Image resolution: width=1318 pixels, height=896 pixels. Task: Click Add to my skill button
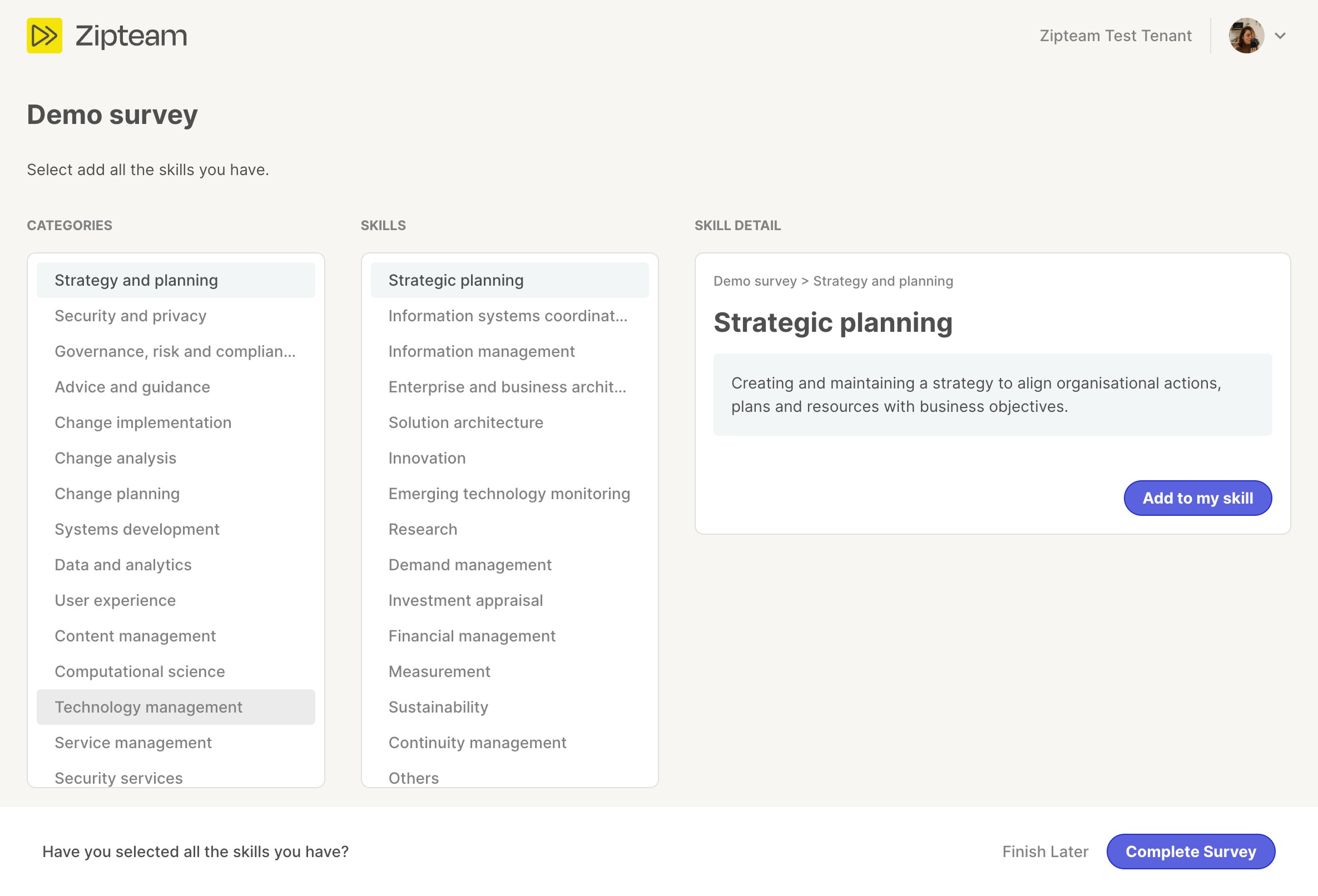(1197, 497)
